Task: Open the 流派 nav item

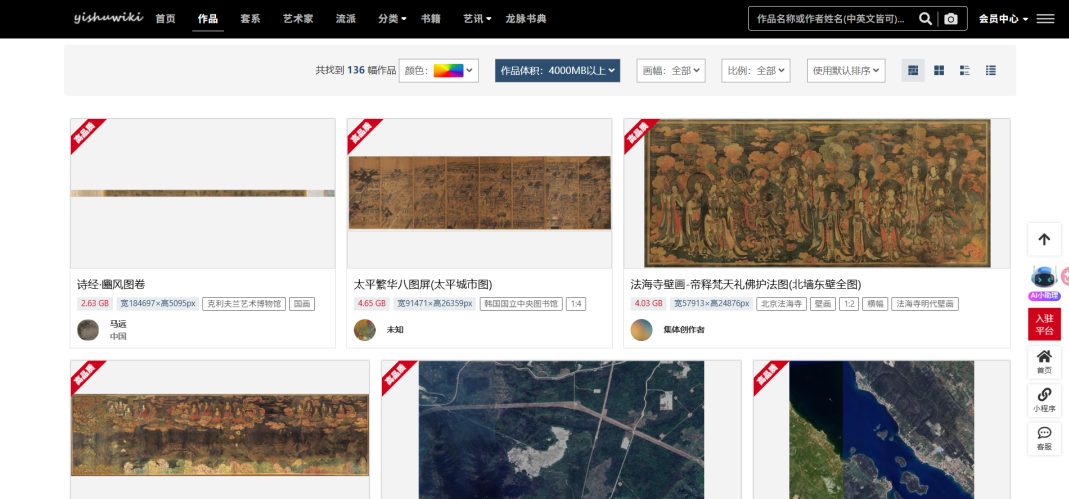Action: (x=346, y=19)
